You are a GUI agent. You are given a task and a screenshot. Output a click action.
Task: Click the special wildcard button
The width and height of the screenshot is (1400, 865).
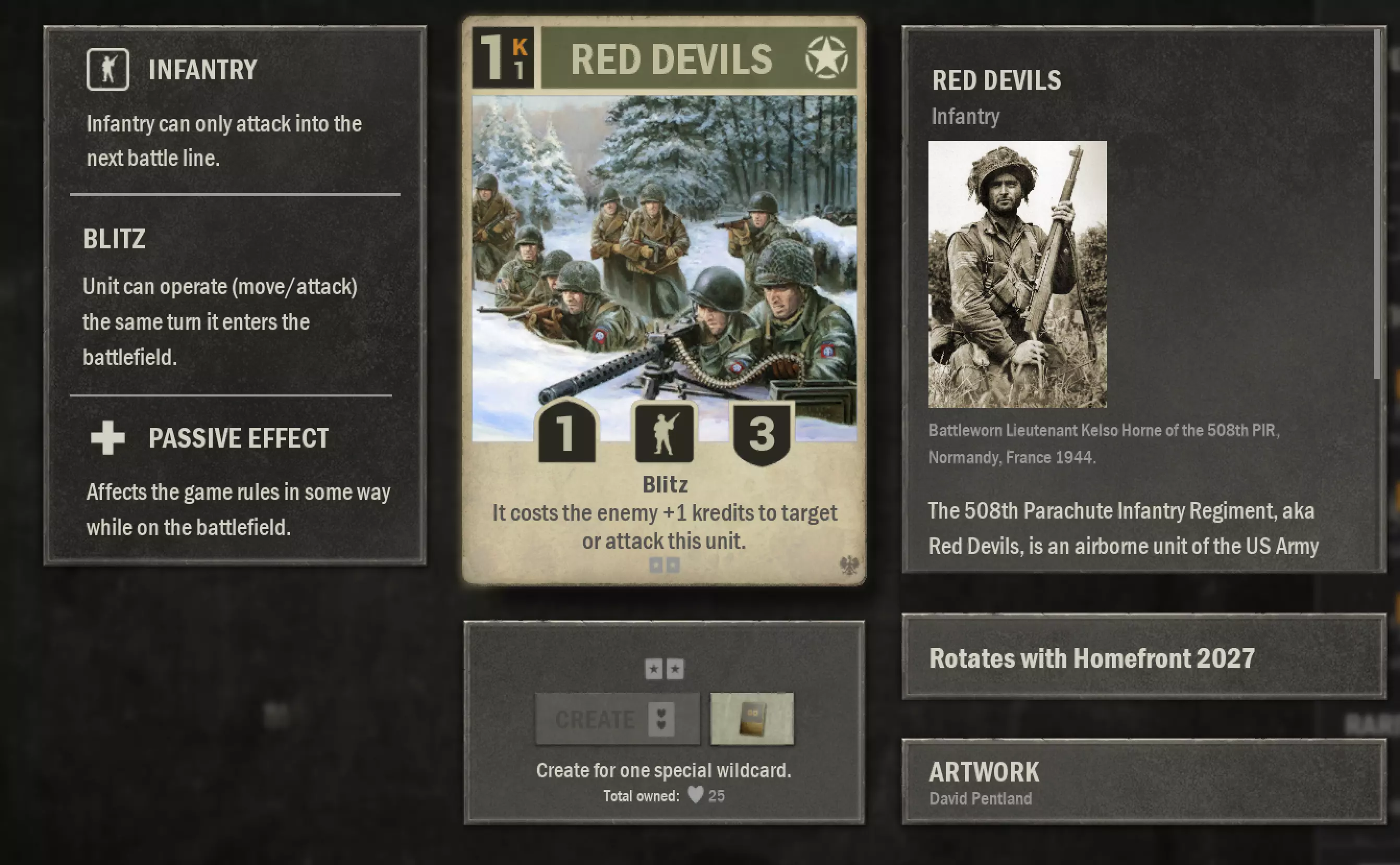752,719
